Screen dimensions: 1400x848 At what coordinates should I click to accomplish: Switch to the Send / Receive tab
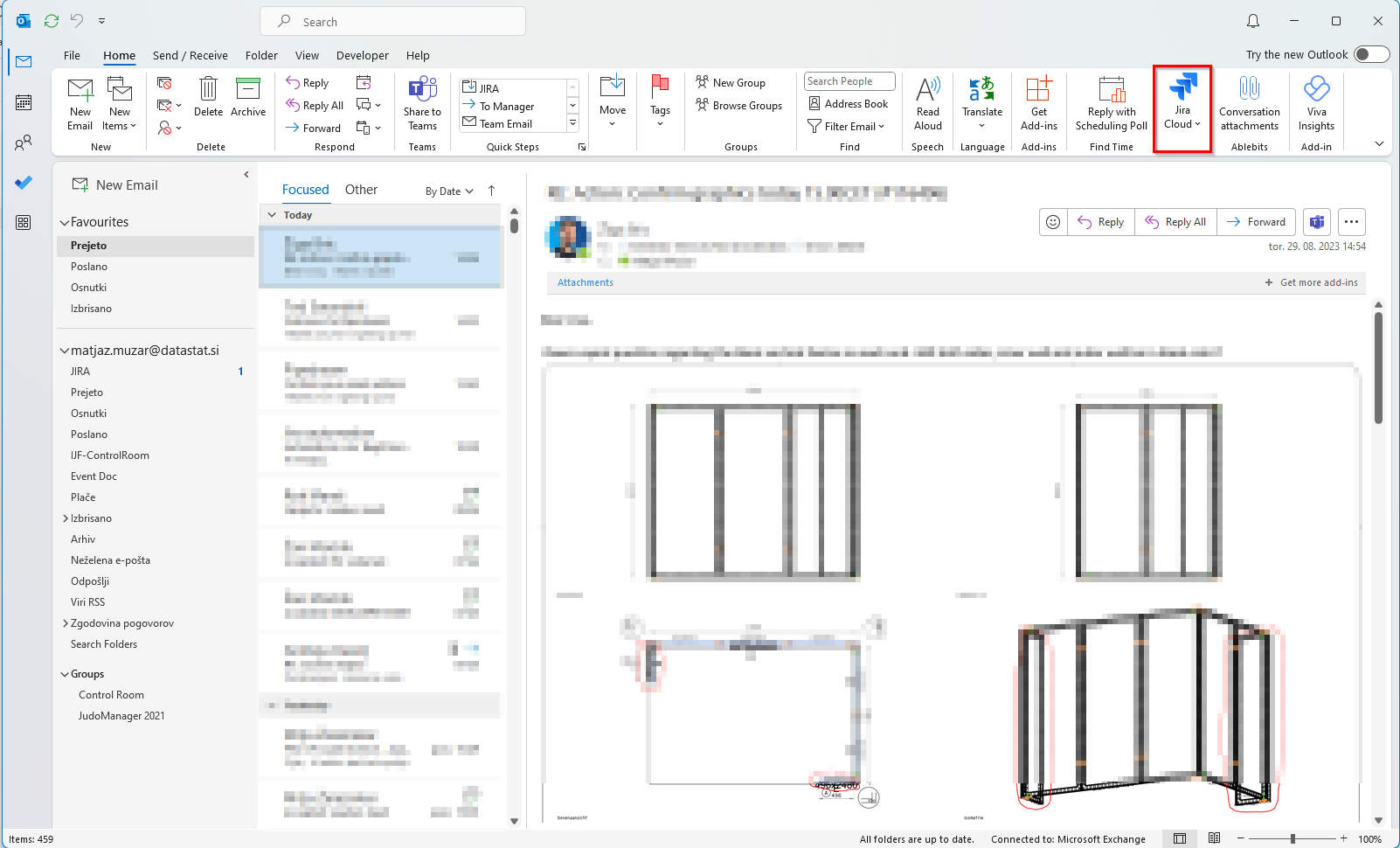point(190,55)
